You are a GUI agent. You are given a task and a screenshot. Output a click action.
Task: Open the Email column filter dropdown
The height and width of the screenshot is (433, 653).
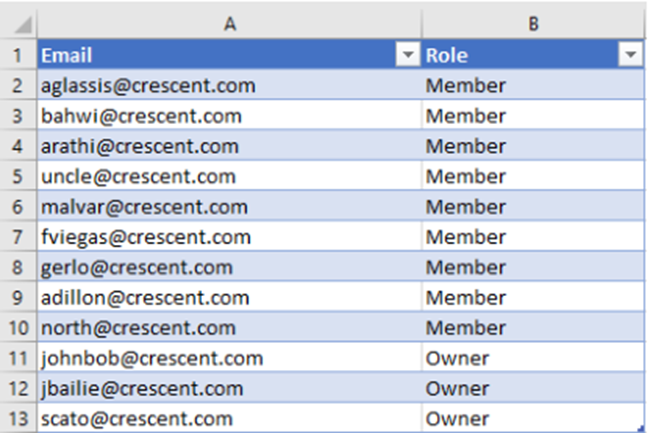(407, 56)
